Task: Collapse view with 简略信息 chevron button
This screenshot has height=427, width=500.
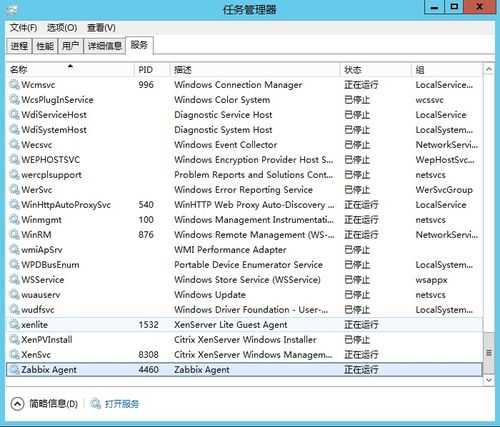Action: 17,404
